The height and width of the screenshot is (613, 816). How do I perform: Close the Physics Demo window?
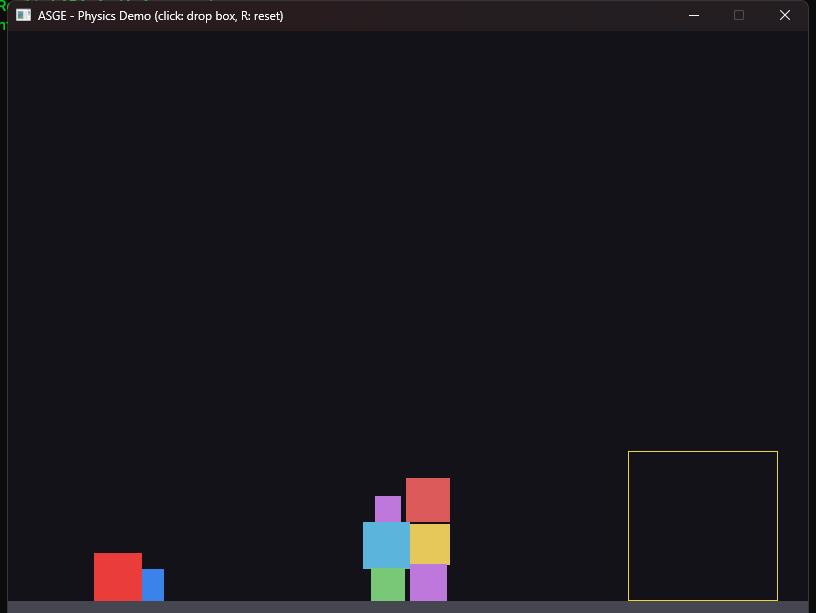[x=785, y=15]
